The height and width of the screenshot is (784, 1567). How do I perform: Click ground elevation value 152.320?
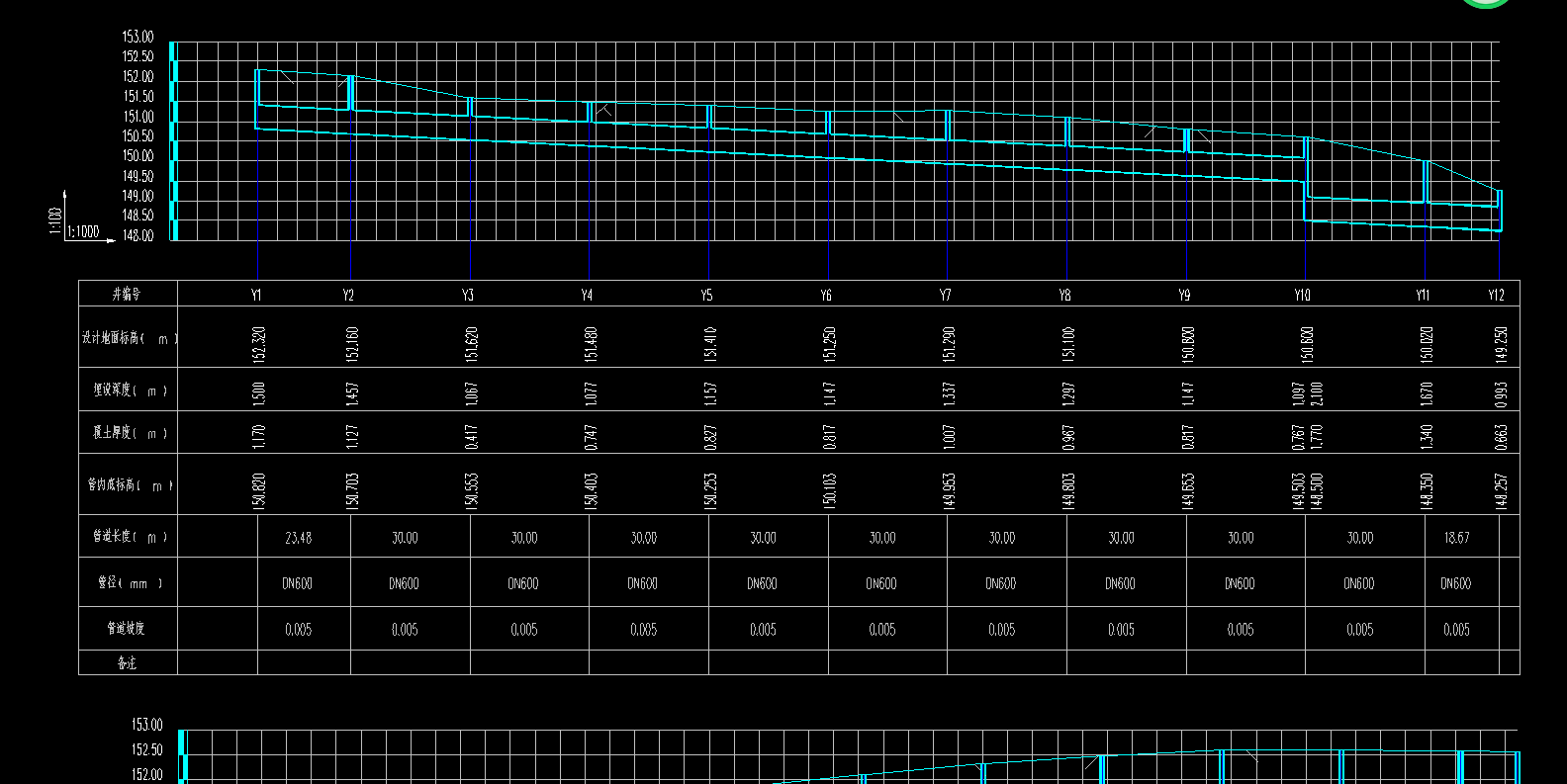pos(259,344)
